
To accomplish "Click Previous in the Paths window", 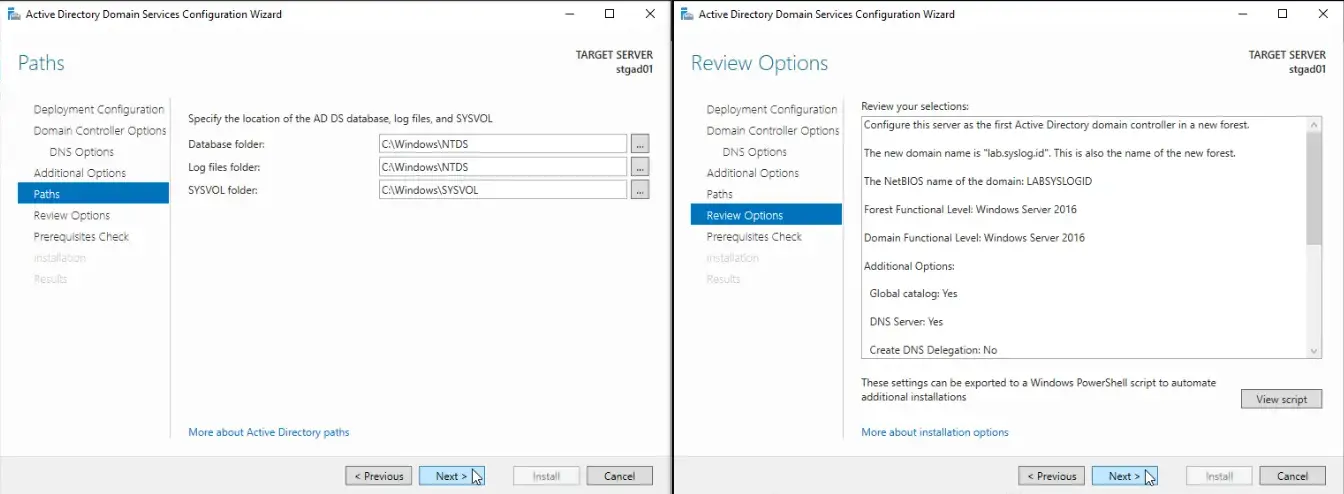I will (379, 476).
